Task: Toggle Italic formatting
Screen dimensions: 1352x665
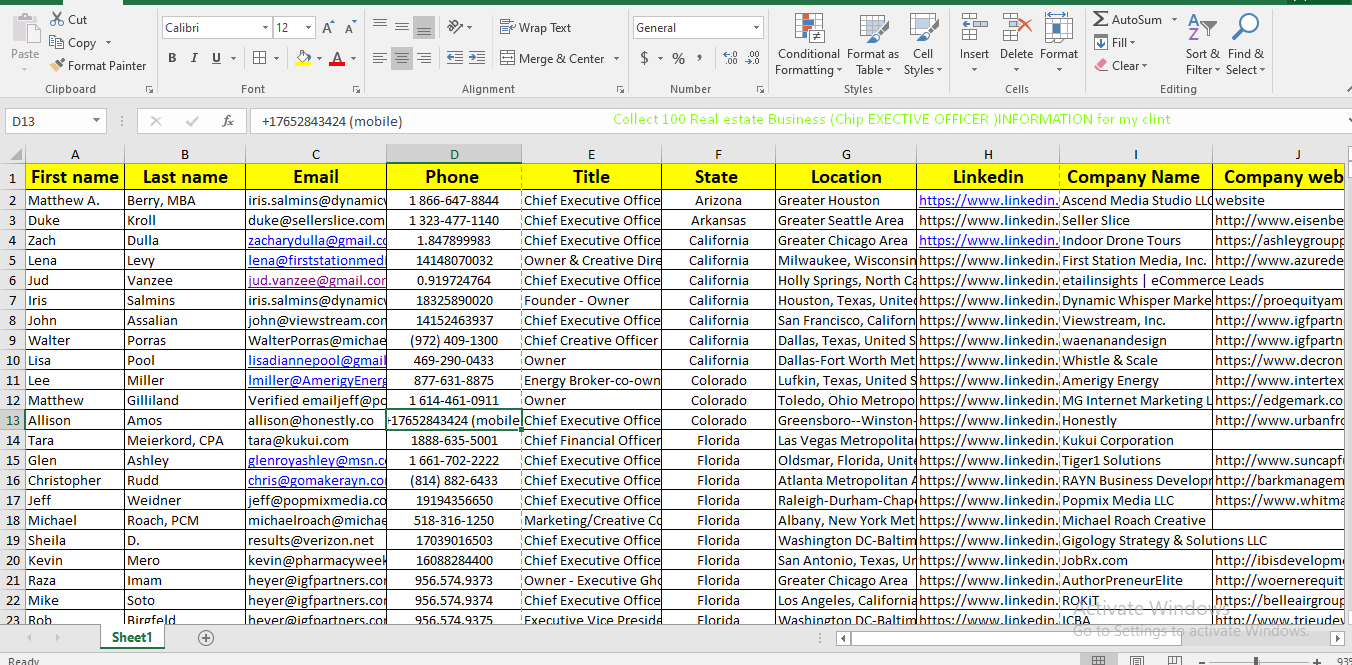Action: coord(195,59)
